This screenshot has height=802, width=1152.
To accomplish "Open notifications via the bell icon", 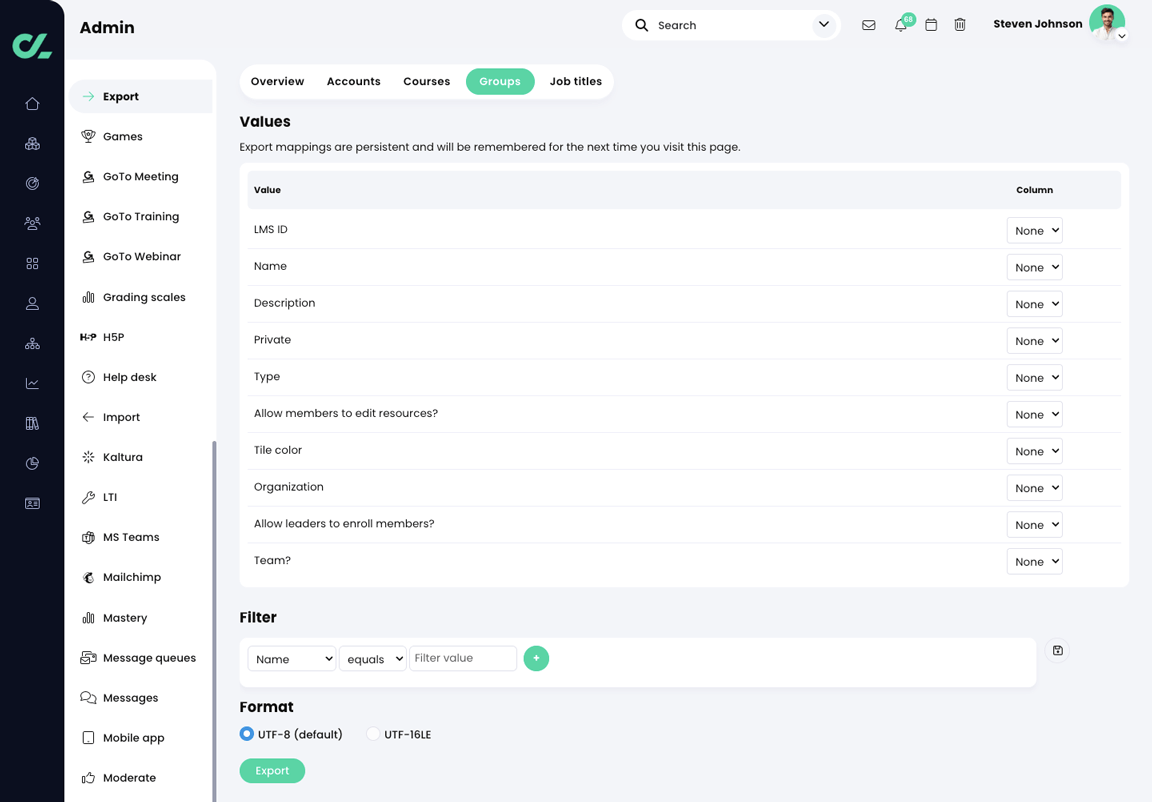I will 900,25.
